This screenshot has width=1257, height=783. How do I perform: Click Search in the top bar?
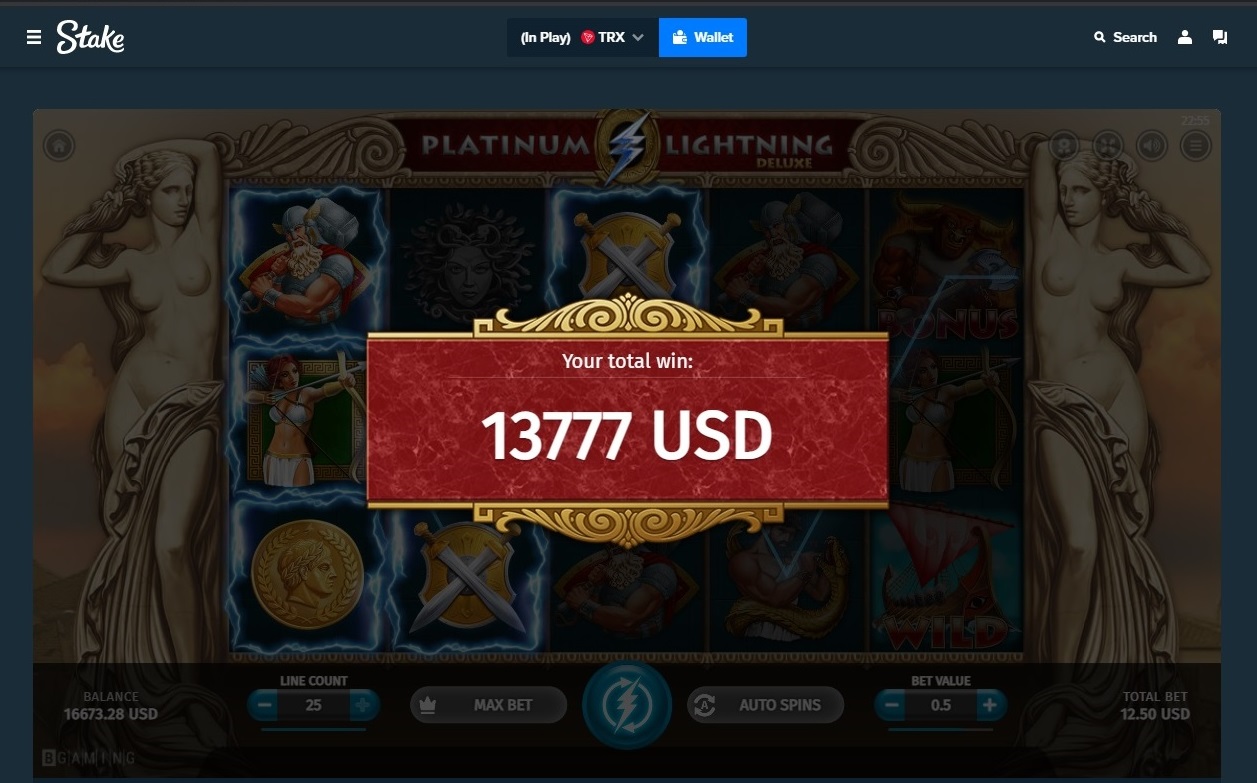pos(1125,37)
